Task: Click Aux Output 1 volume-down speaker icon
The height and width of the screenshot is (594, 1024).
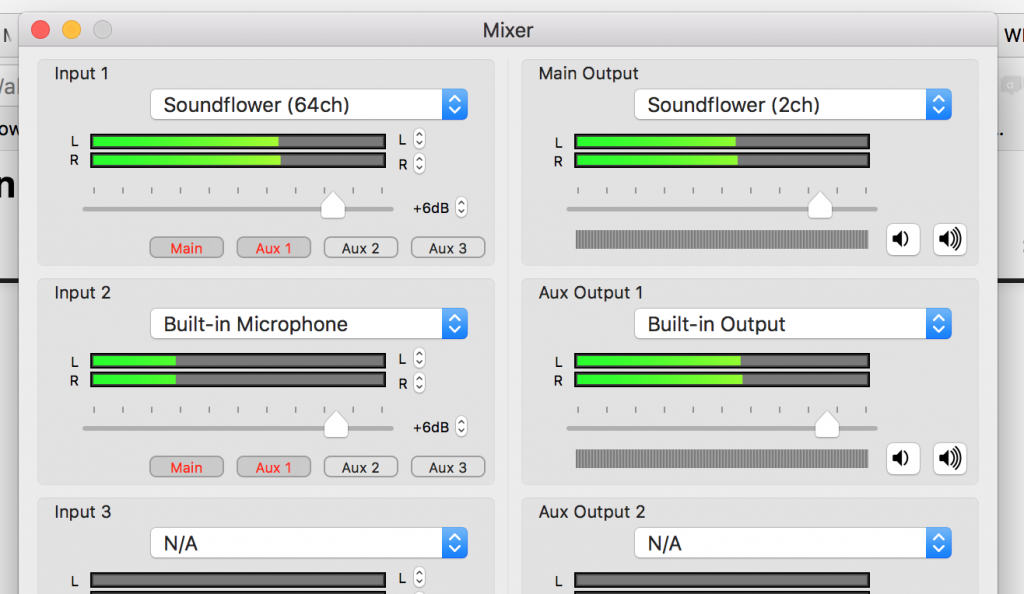Action: point(903,459)
